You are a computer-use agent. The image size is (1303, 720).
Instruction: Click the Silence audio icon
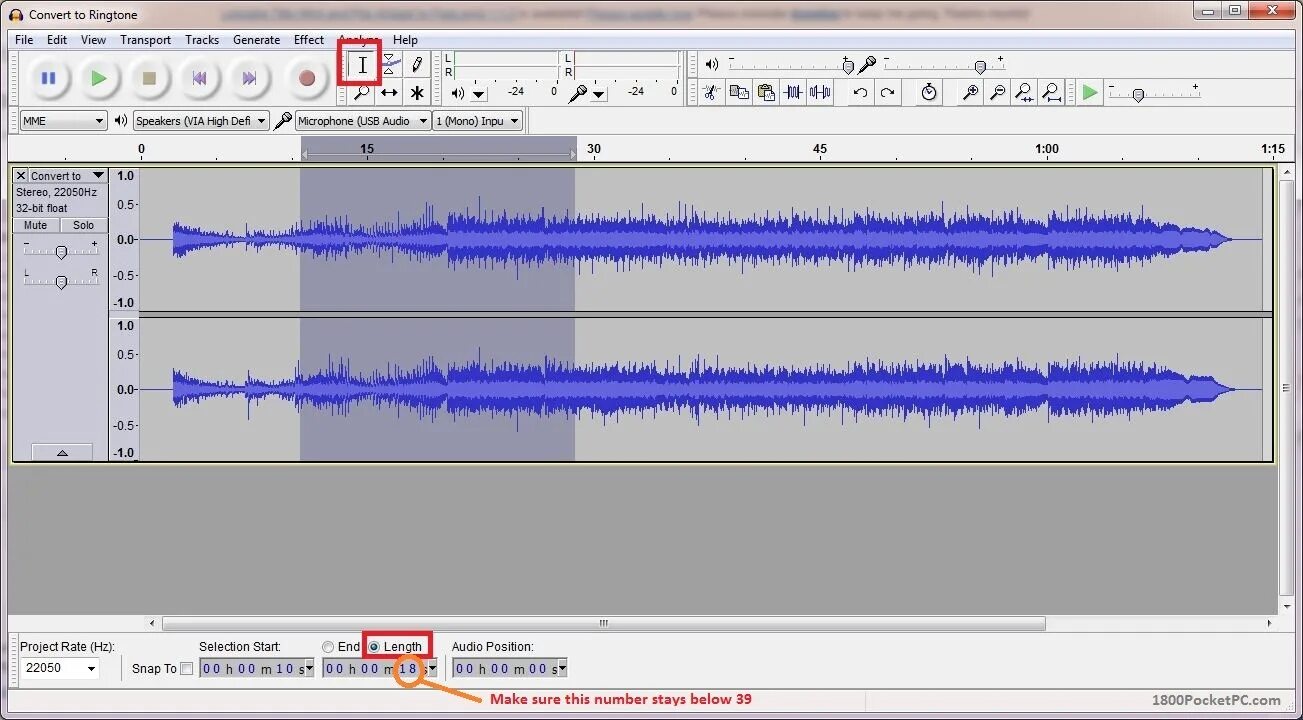820,92
